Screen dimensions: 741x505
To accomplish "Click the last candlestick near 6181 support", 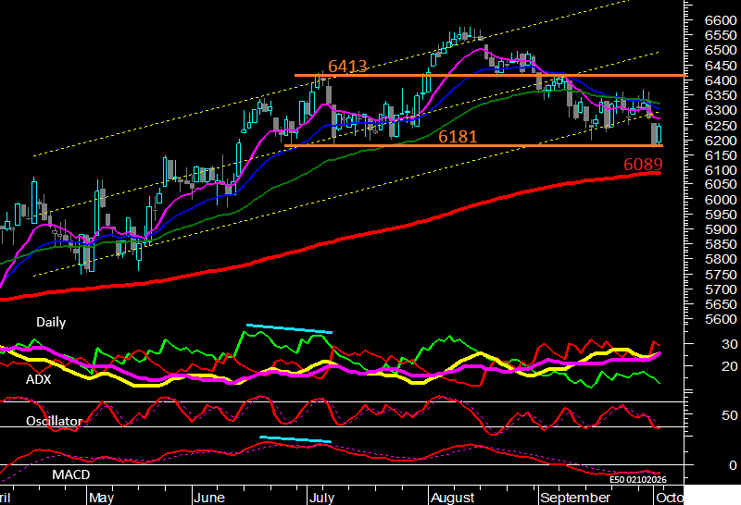I will (659, 134).
